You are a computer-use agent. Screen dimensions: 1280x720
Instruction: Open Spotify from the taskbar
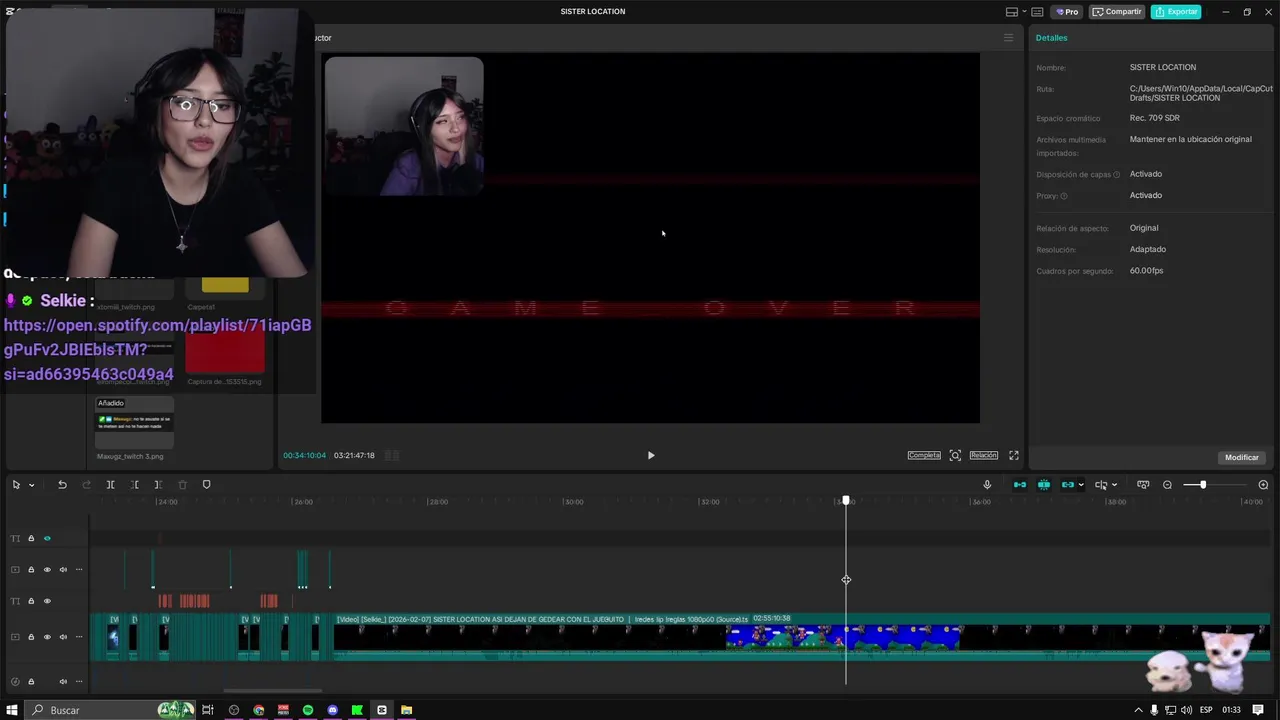[x=308, y=710]
